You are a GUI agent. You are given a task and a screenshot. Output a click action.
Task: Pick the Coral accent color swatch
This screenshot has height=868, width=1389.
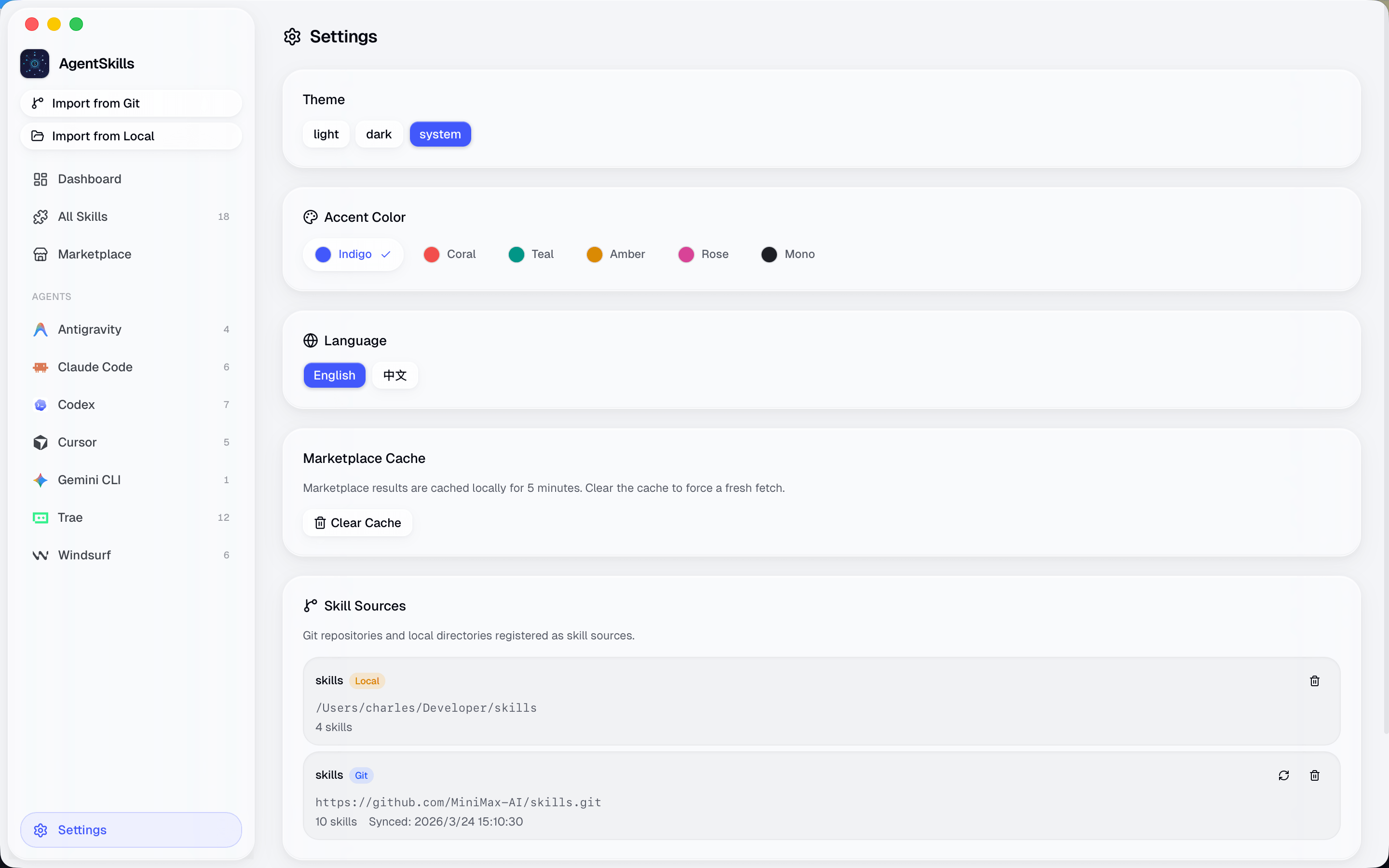(431, 254)
